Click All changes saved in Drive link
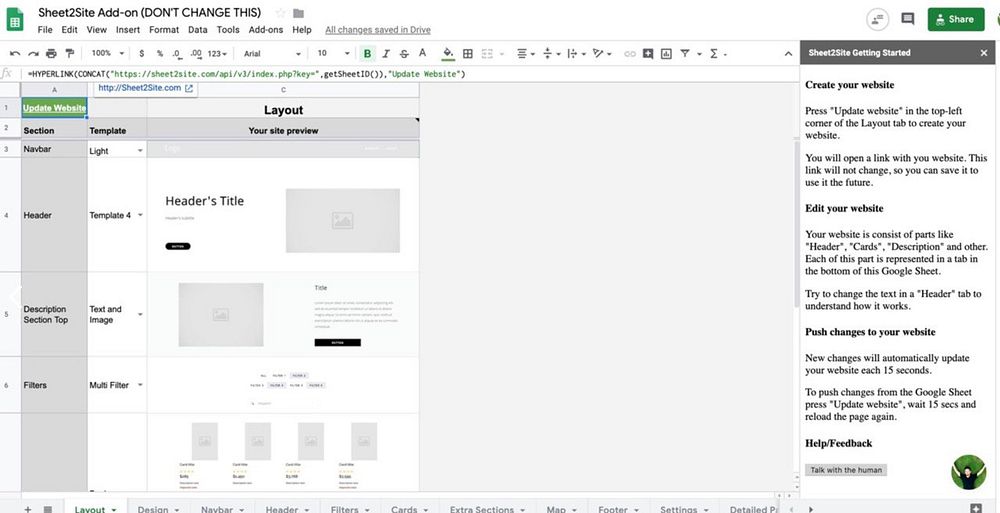The height and width of the screenshot is (513, 1000). [378, 29]
